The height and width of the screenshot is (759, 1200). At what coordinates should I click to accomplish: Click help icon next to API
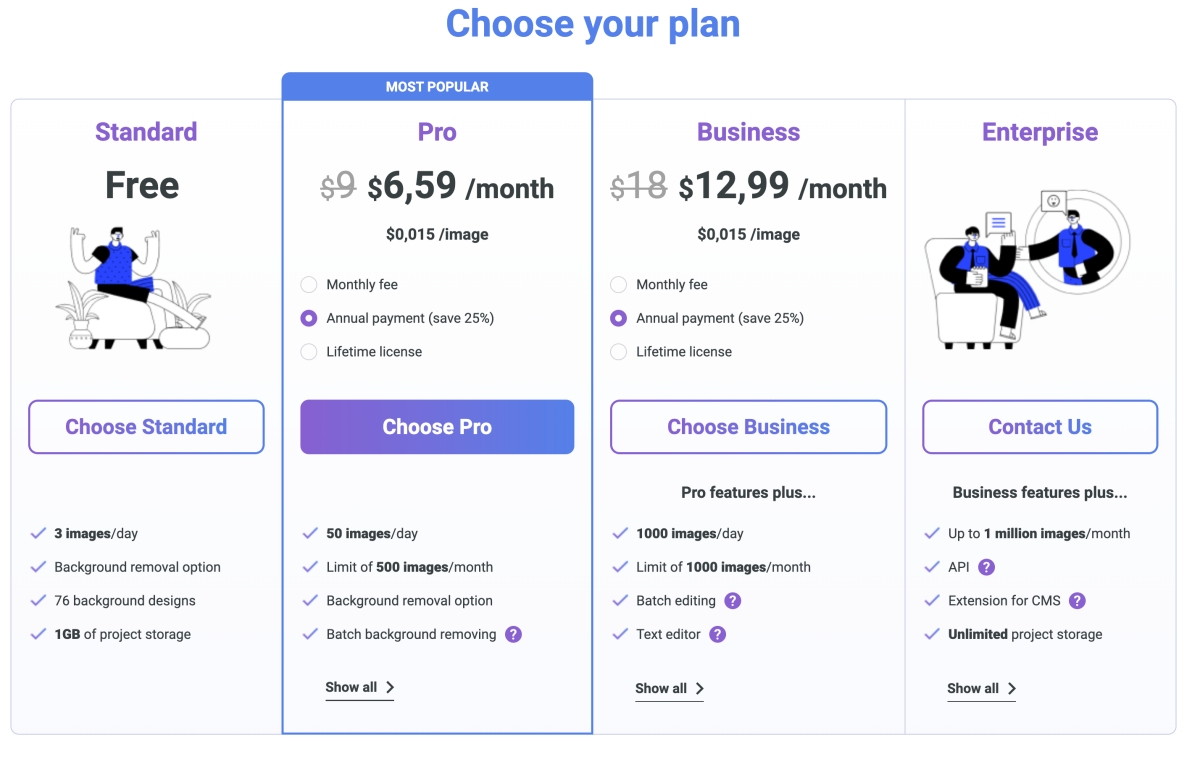[x=986, y=567]
